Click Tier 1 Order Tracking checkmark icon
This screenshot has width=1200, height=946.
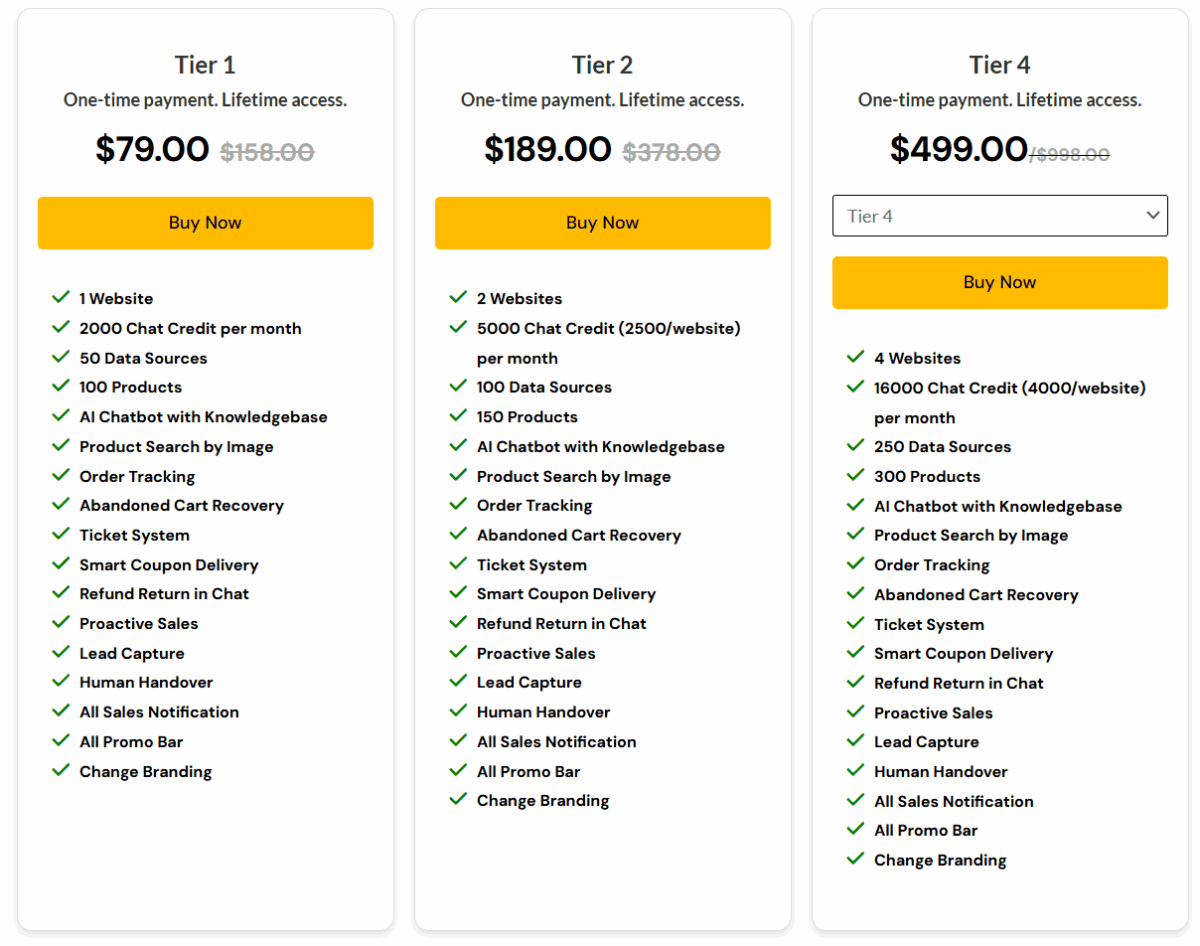click(60, 476)
